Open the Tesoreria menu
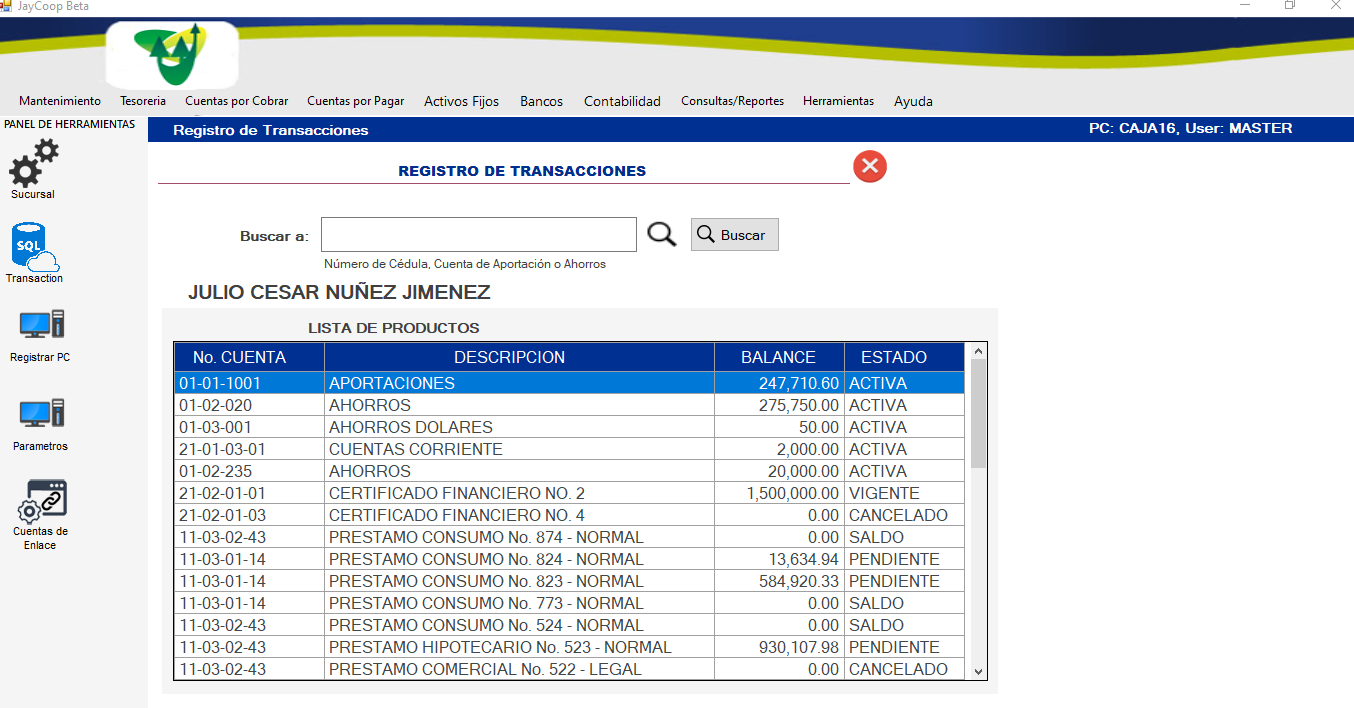The height and width of the screenshot is (708, 1354). click(x=143, y=101)
